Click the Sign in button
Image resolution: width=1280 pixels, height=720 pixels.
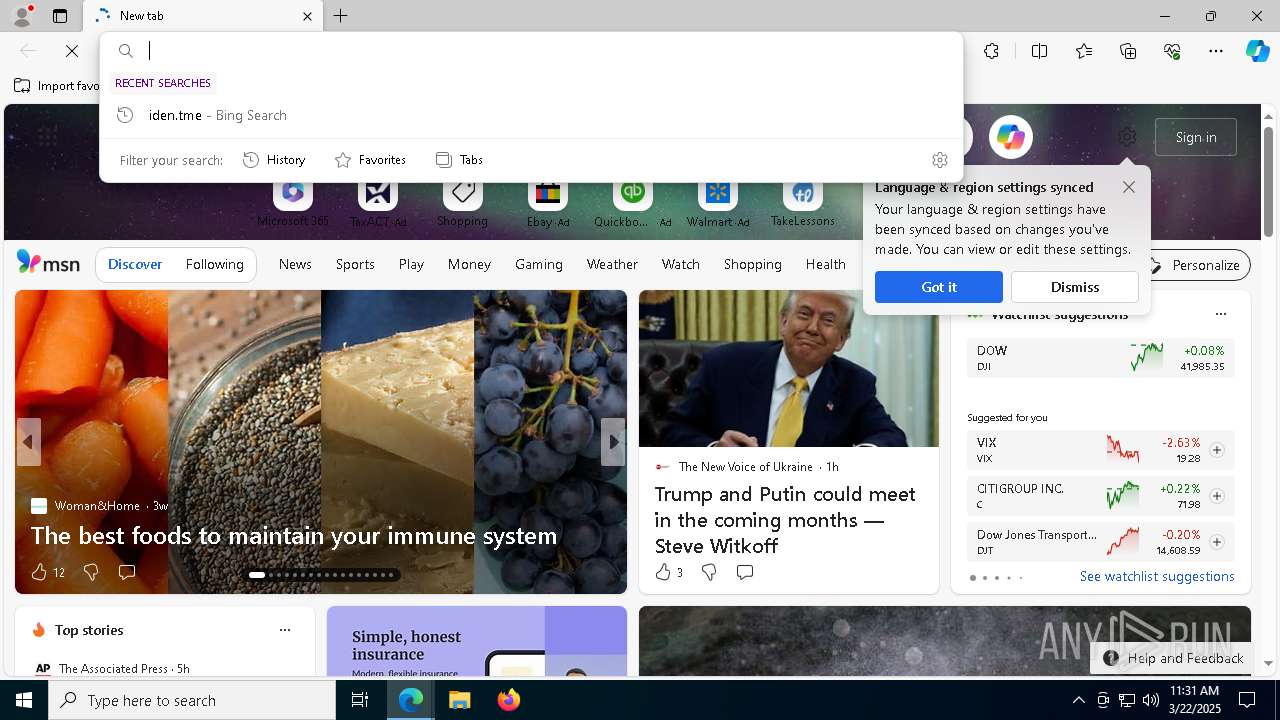pos(1196,137)
